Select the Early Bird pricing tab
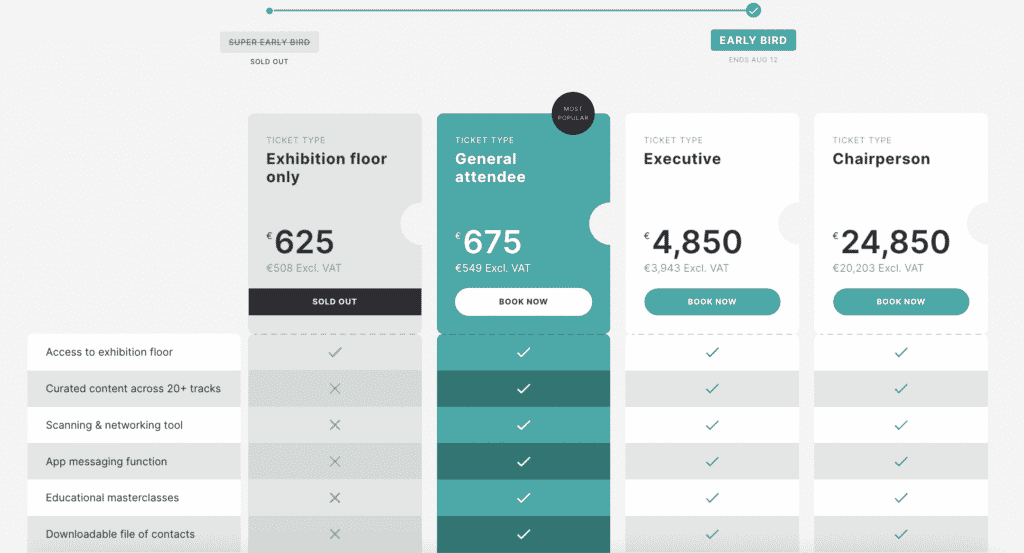The height and width of the screenshot is (553, 1024). (753, 41)
